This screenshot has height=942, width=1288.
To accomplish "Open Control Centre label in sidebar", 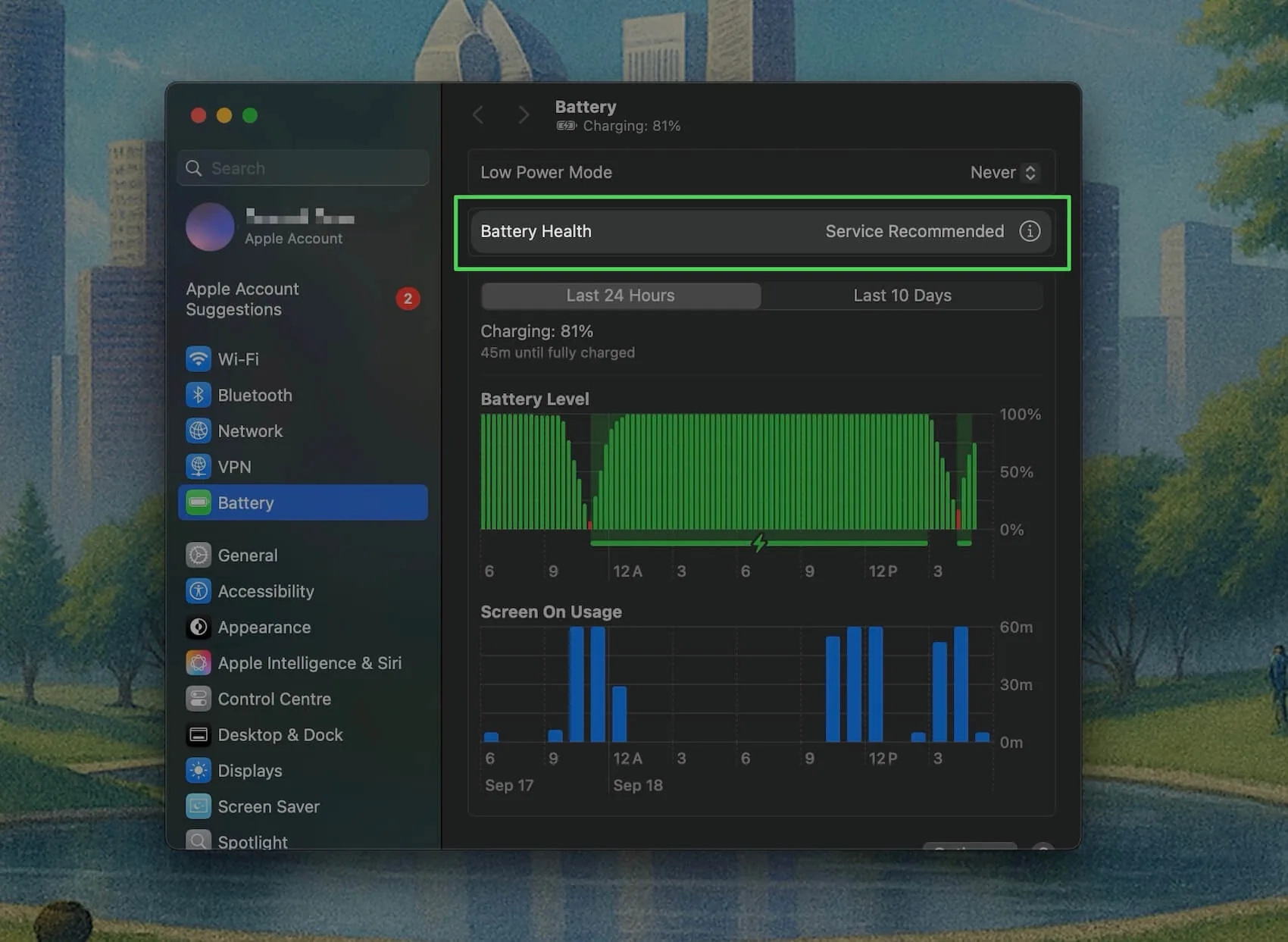I will point(274,699).
